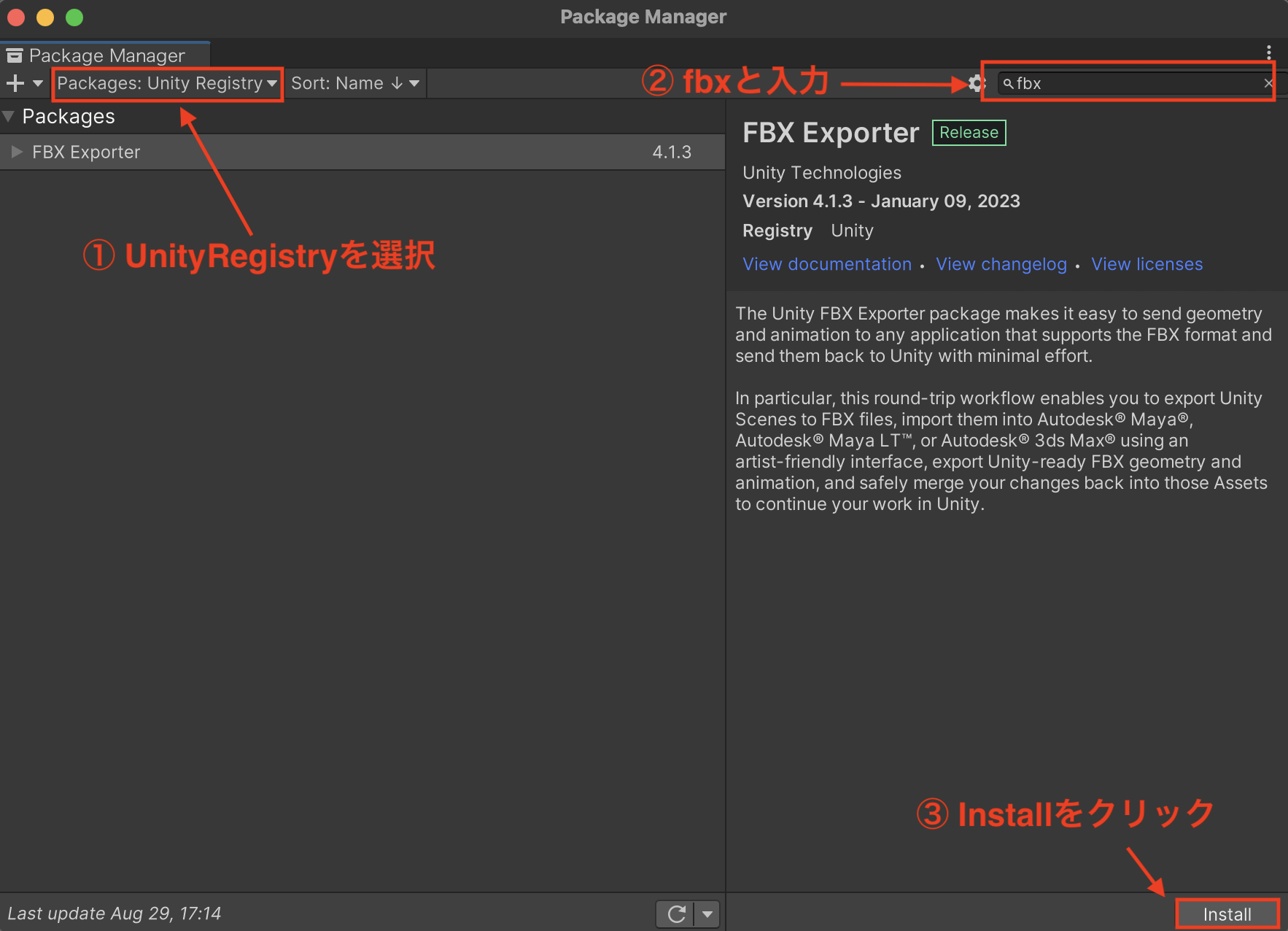Click the add package plus icon
Image resolution: width=1288 pixels, height=931 pixels.
(13, 82)
